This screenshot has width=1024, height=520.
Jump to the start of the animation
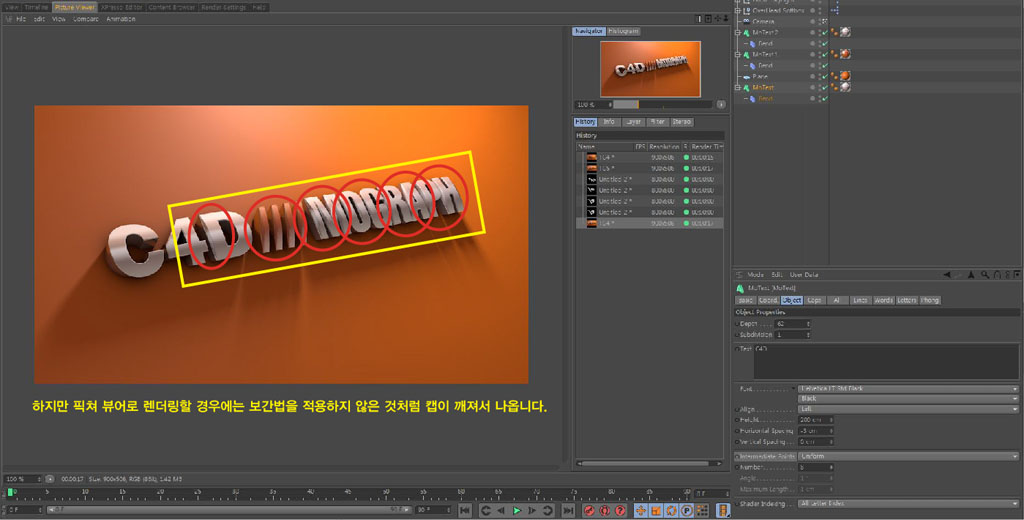(465, 510)
